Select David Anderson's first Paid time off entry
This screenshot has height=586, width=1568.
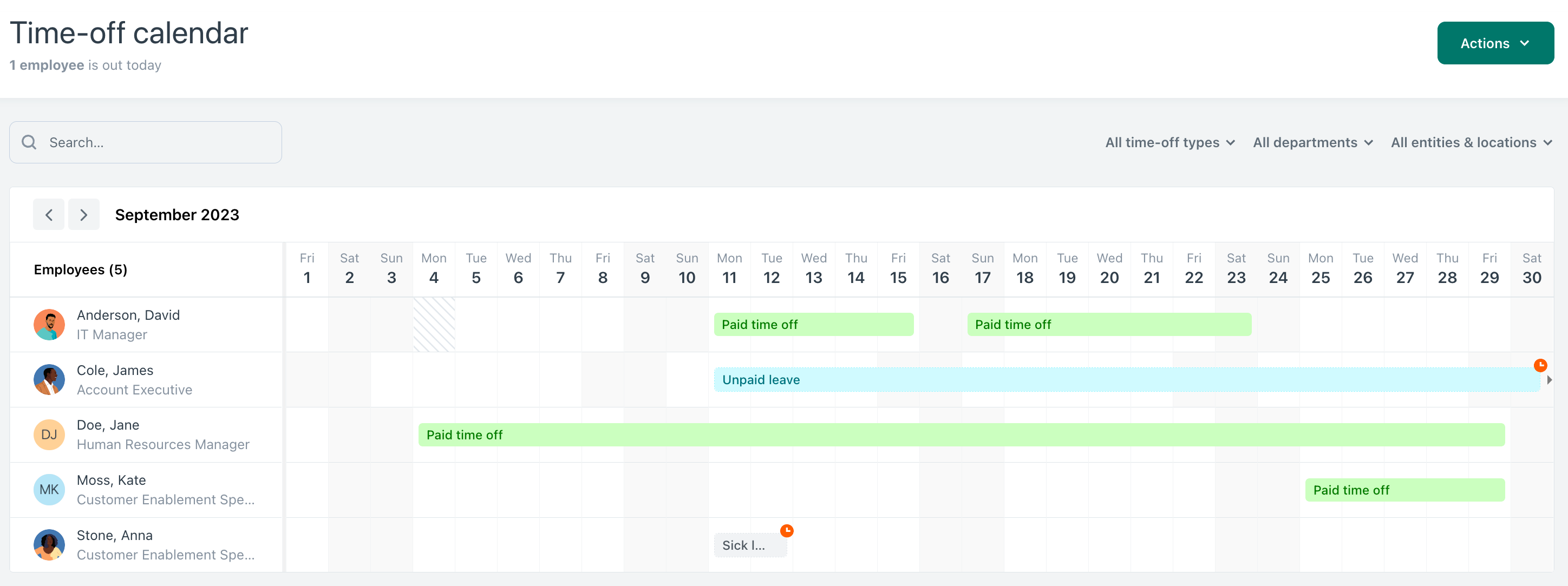pos(814,324)
